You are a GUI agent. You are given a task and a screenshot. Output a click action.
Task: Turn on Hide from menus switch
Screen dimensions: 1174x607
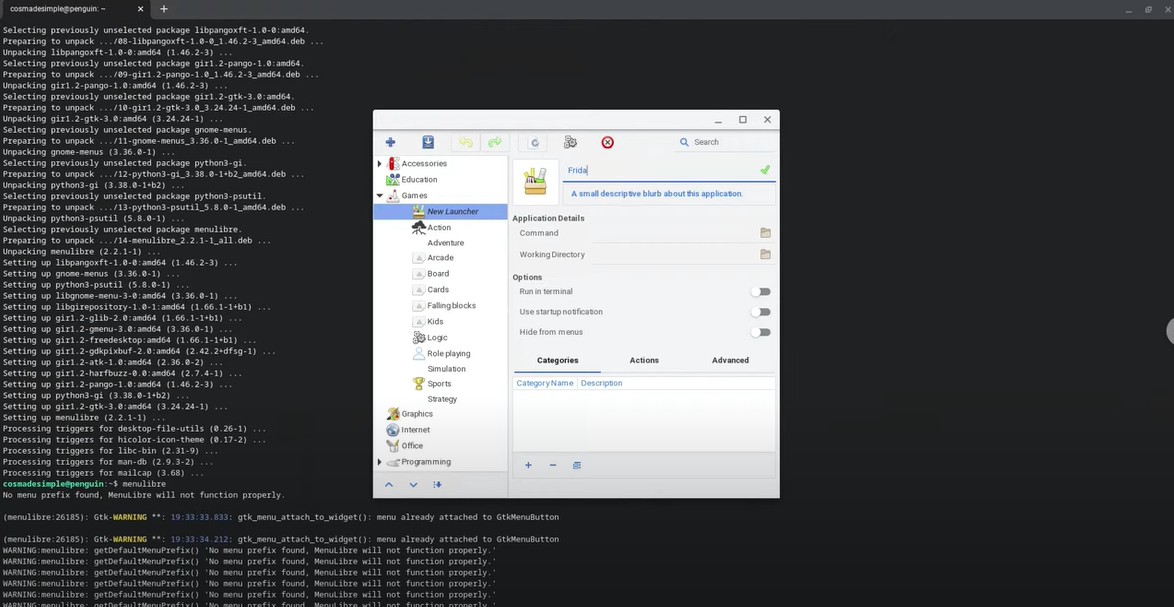tap(761, 332)
